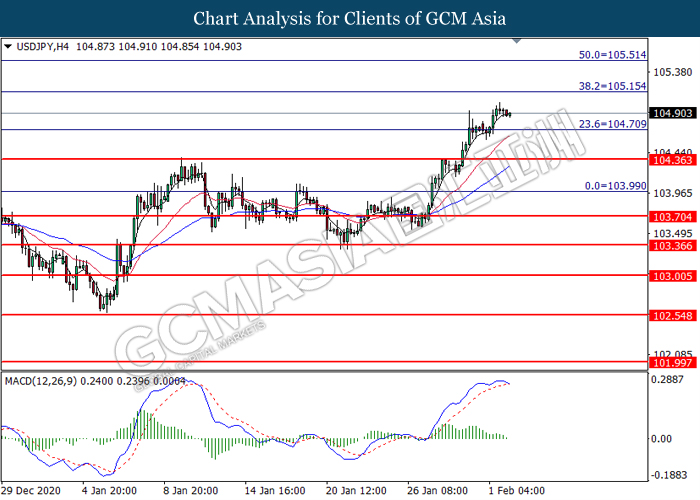Screen dimensions: 700x500
Task: Click the MACD scale value -0.1883
Action: (x=669, y=475)
